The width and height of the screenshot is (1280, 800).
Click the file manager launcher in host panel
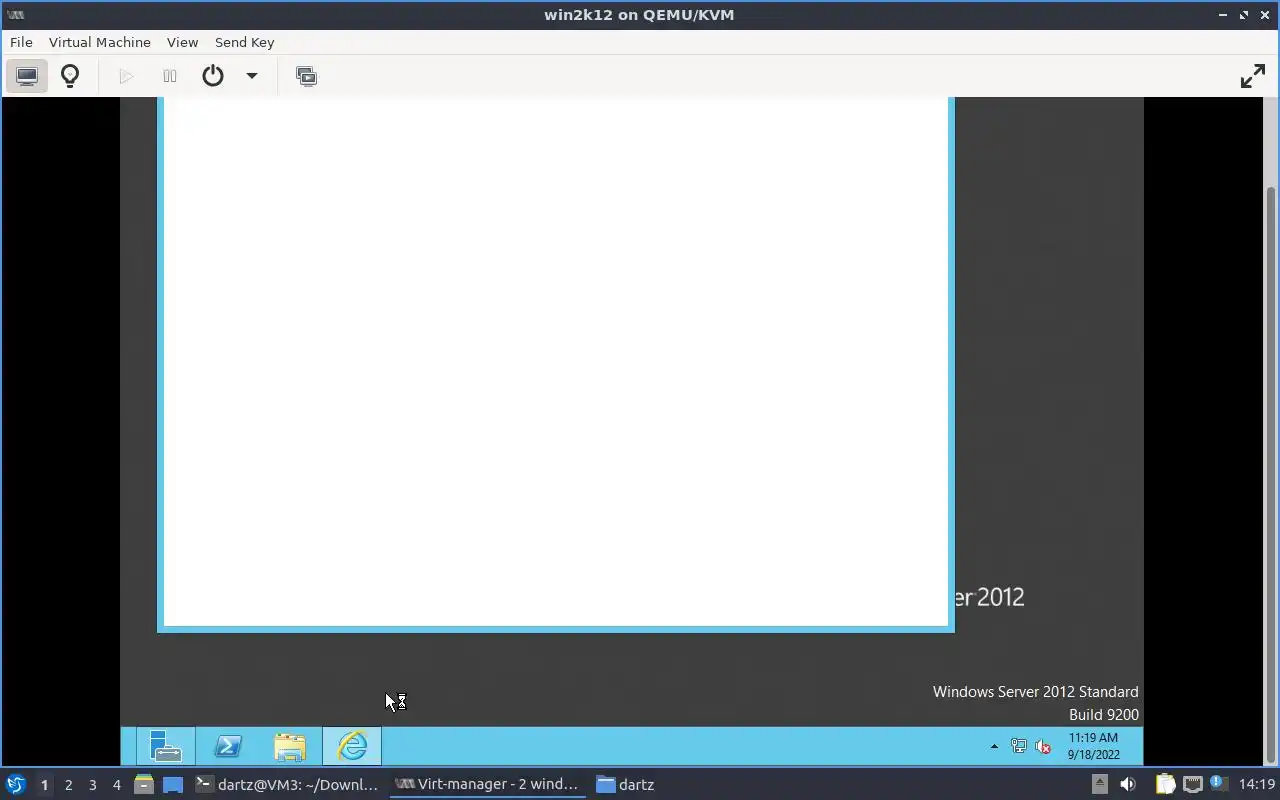click(143, 785)
